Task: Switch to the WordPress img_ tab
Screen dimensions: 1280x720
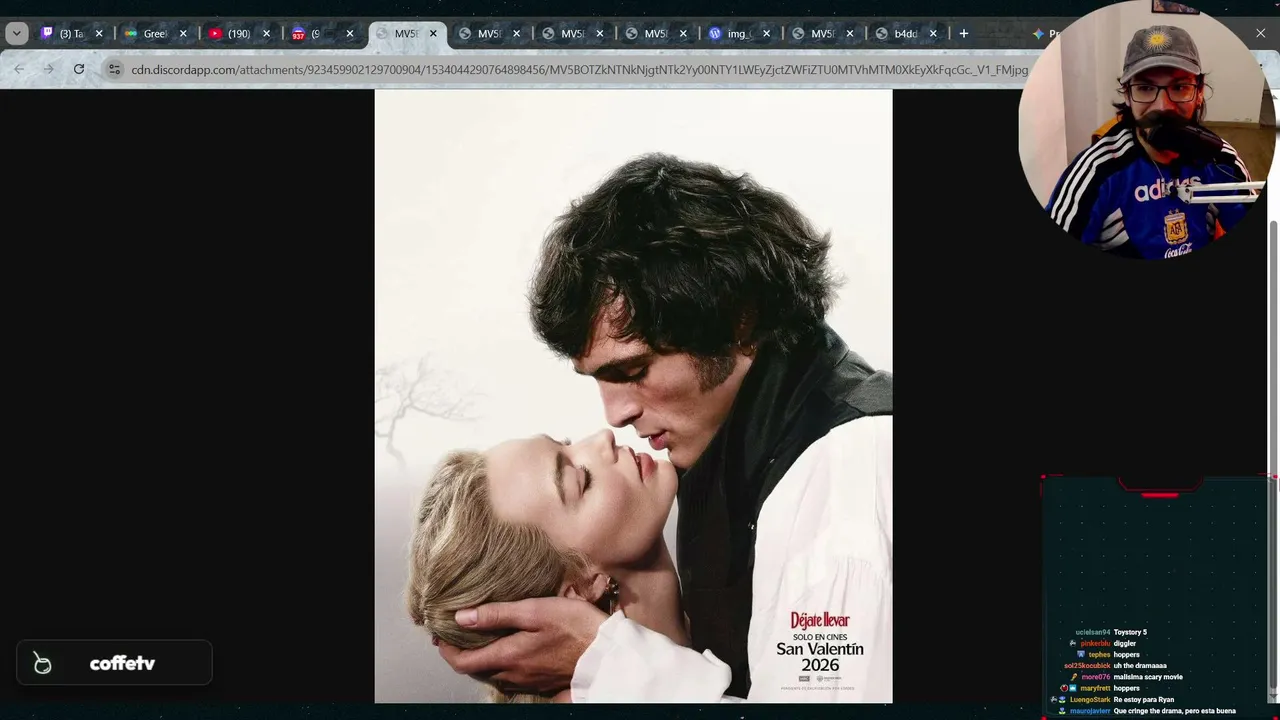Action: click(x=738, y=33)
